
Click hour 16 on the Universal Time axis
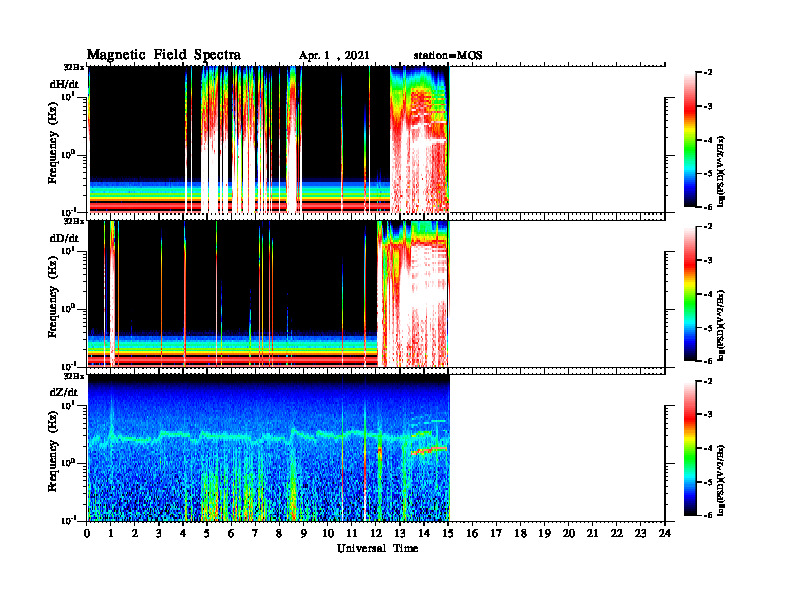pos(472,533)
